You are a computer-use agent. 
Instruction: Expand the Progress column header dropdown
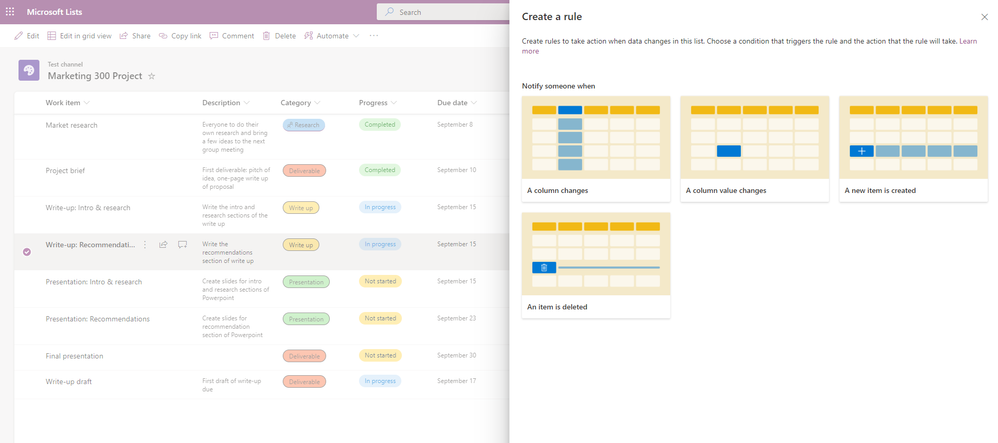(x=393, y=103)
